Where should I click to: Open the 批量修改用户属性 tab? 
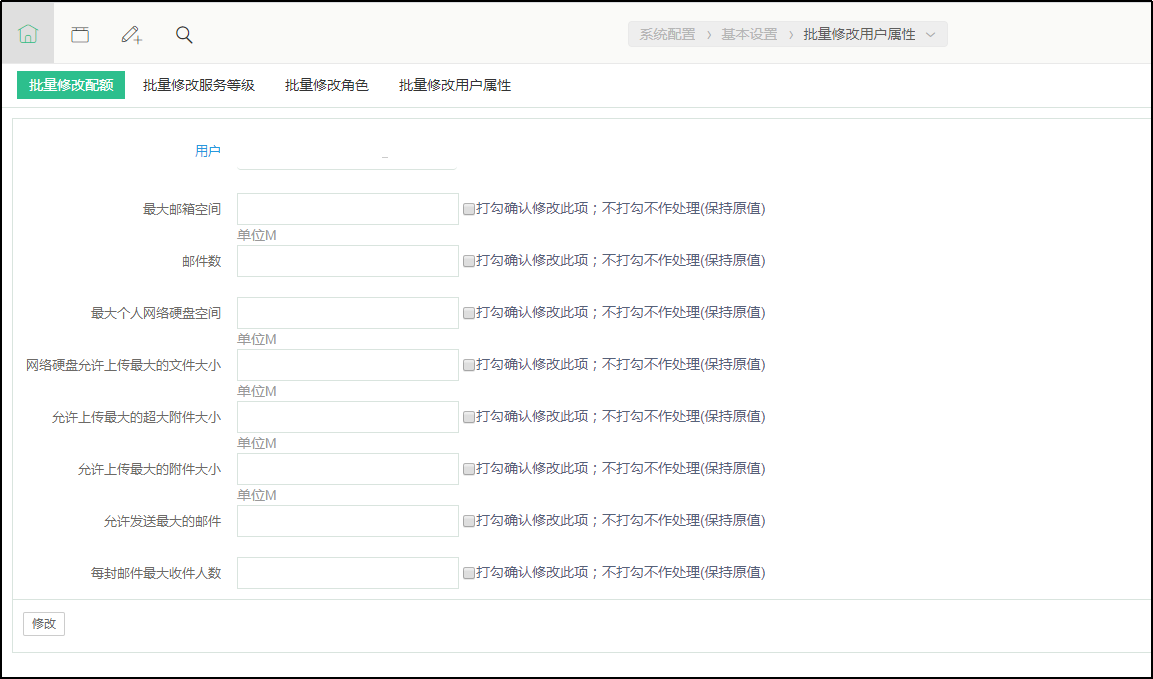[x=455, y=86]
